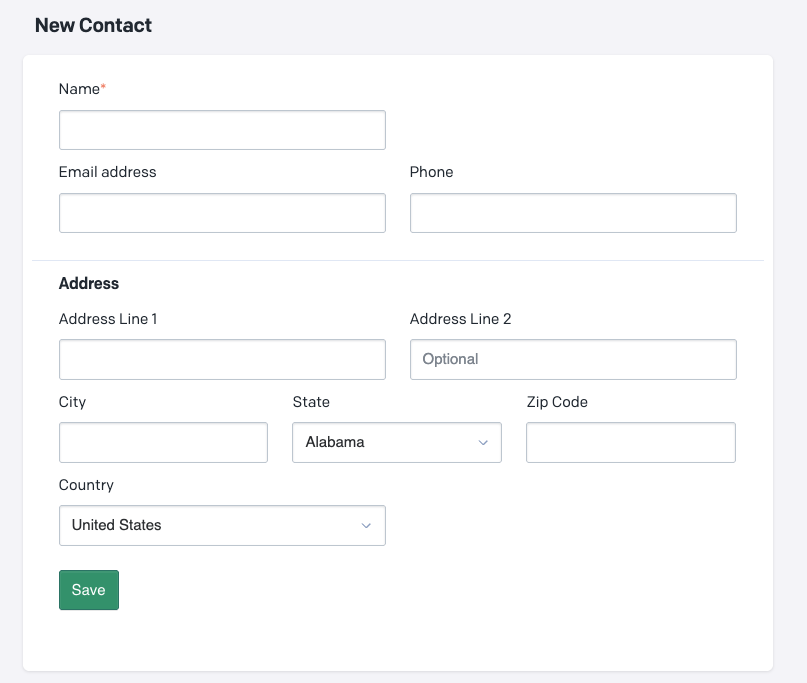Click into the Phone field
Viewport: 807px width, 683px height.
point(573,213)
